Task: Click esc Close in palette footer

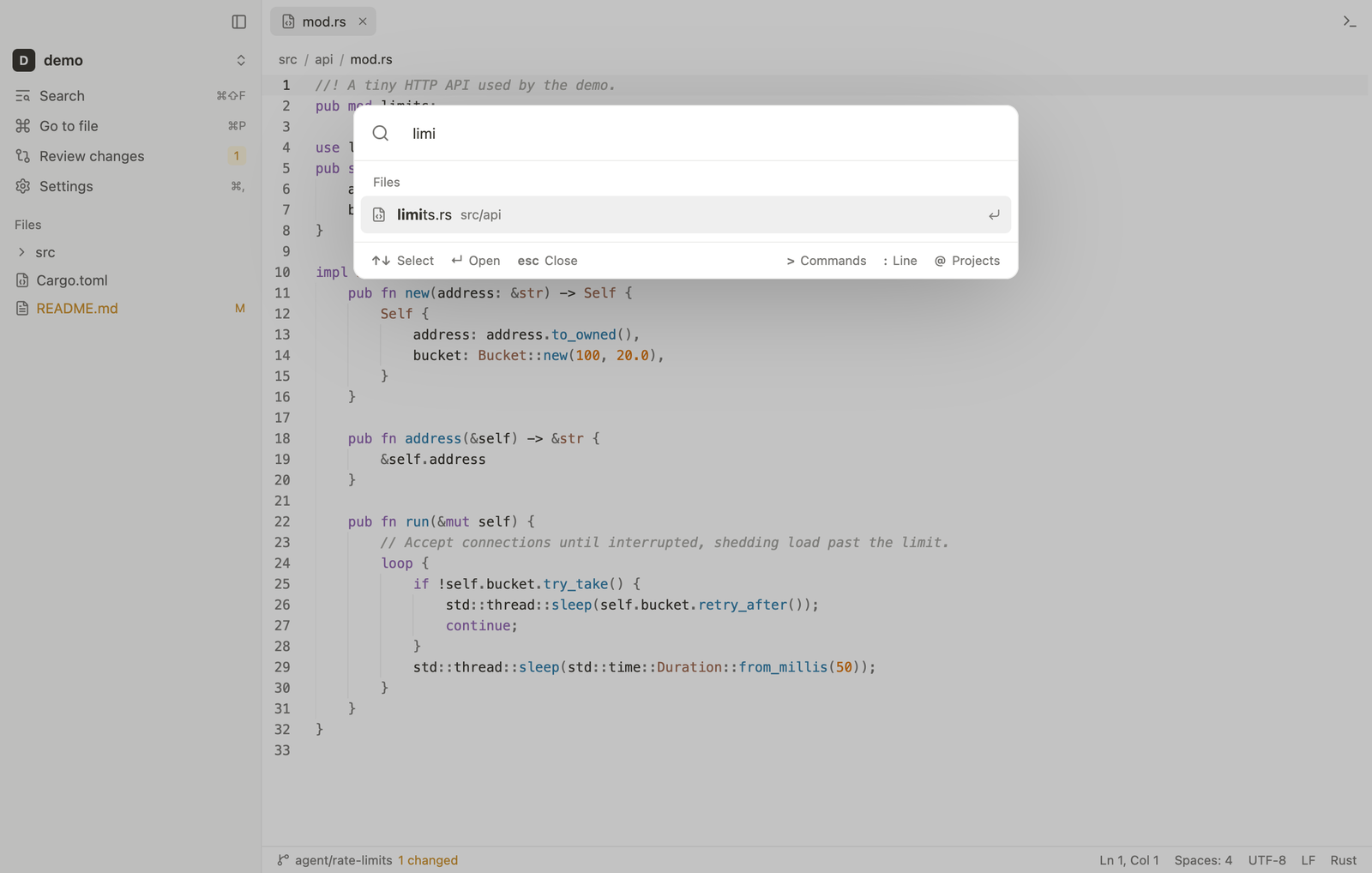Action: (547, 261)
